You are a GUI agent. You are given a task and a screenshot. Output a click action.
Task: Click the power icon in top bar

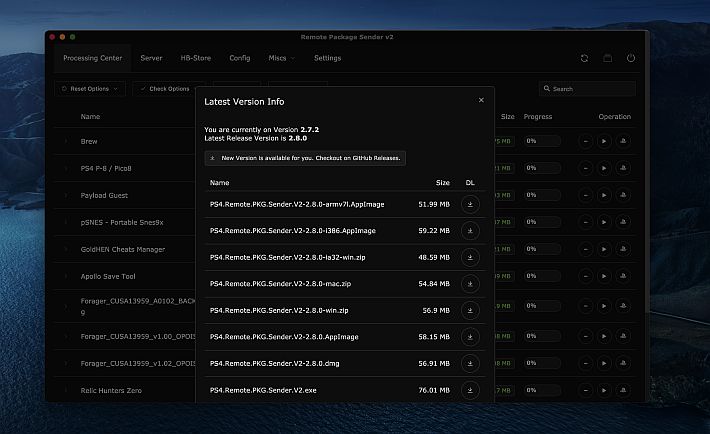(631, 58)
